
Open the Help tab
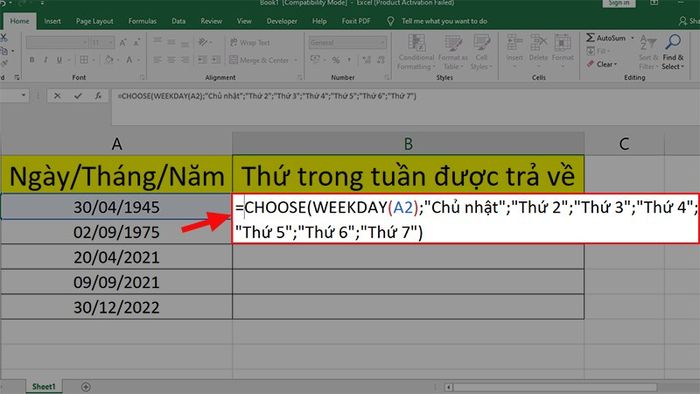[x=319, y=21]
